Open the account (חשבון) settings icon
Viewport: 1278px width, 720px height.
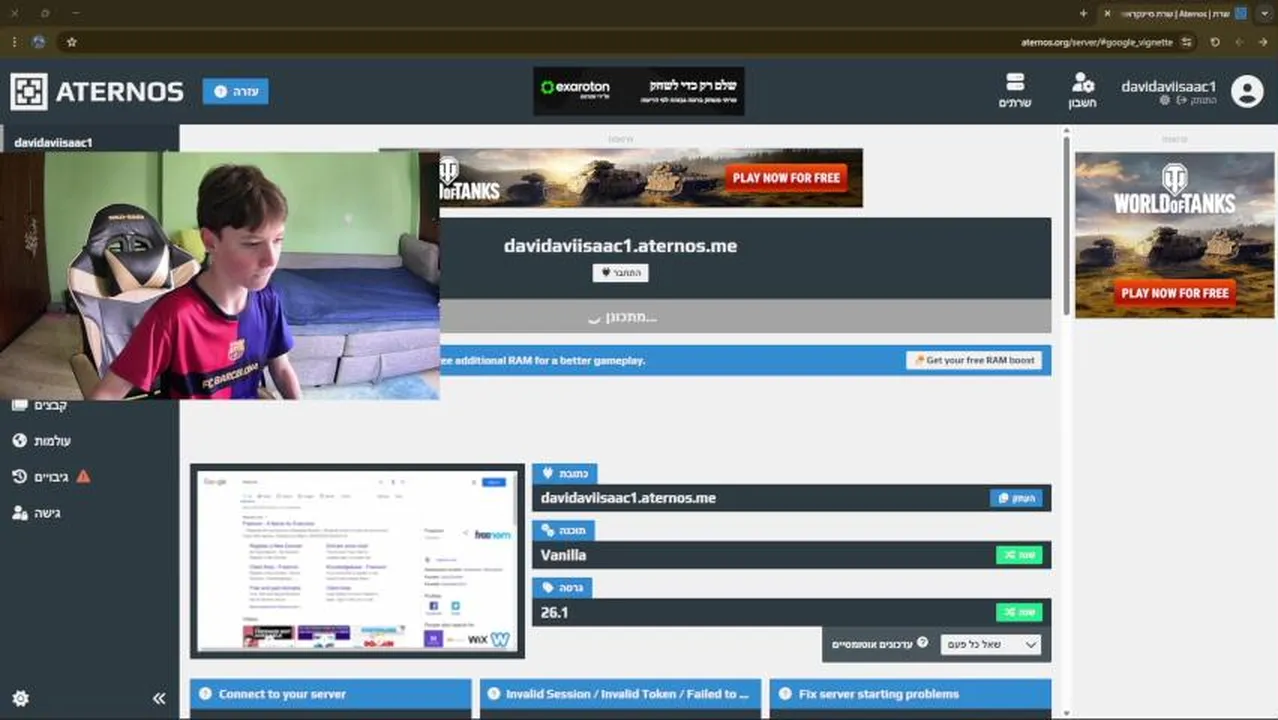tap(1083, 90)
